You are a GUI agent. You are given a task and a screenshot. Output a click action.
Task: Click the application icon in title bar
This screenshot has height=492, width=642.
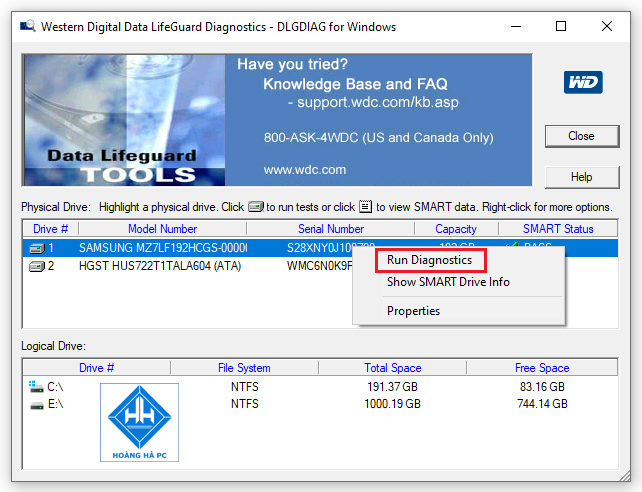point(28,26)
